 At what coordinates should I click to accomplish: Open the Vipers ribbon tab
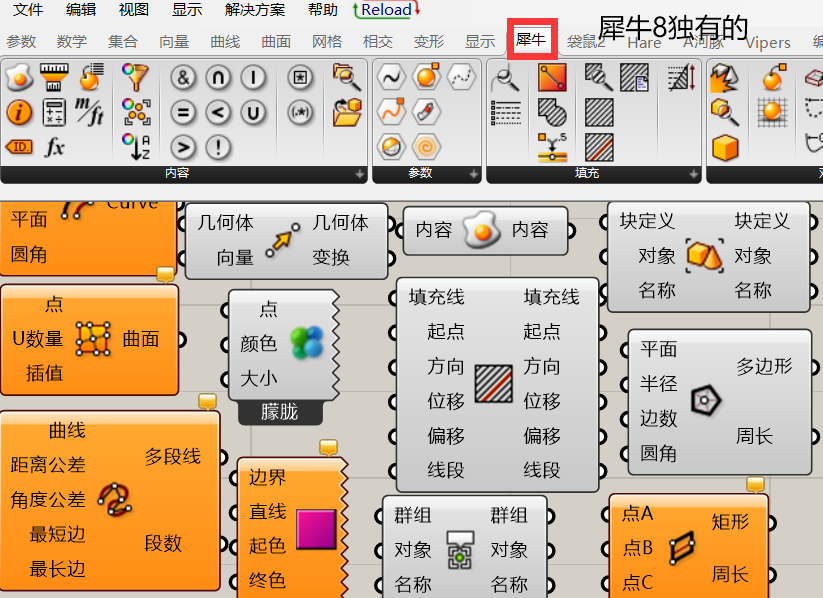tap(768, 42)
